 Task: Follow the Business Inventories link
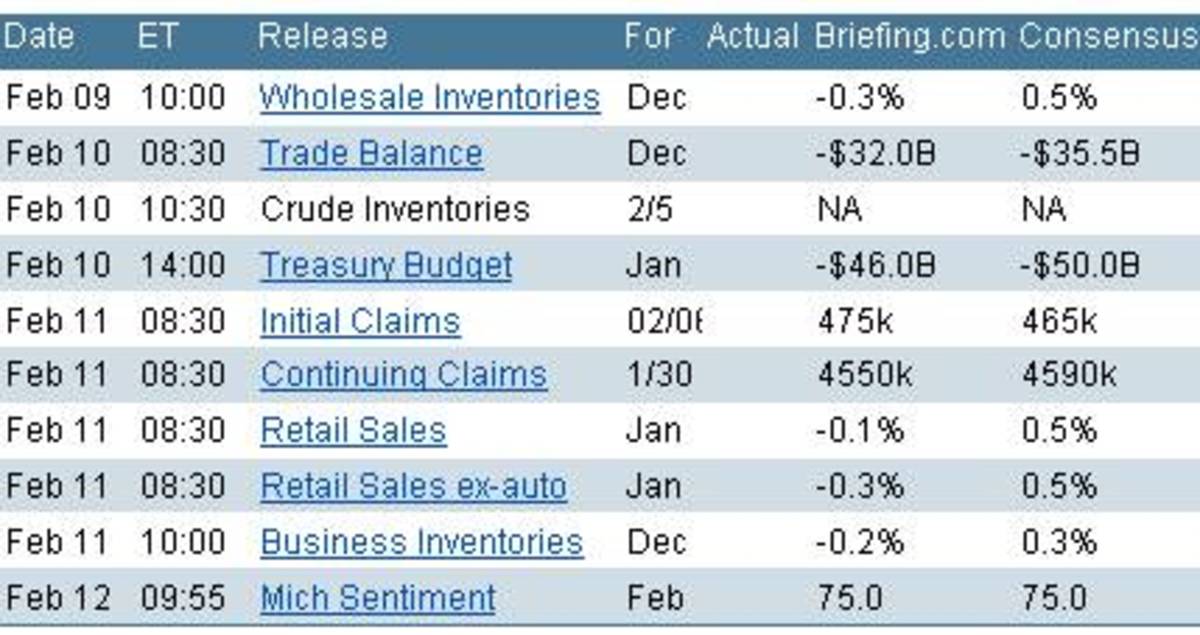(x=421, y=542)
